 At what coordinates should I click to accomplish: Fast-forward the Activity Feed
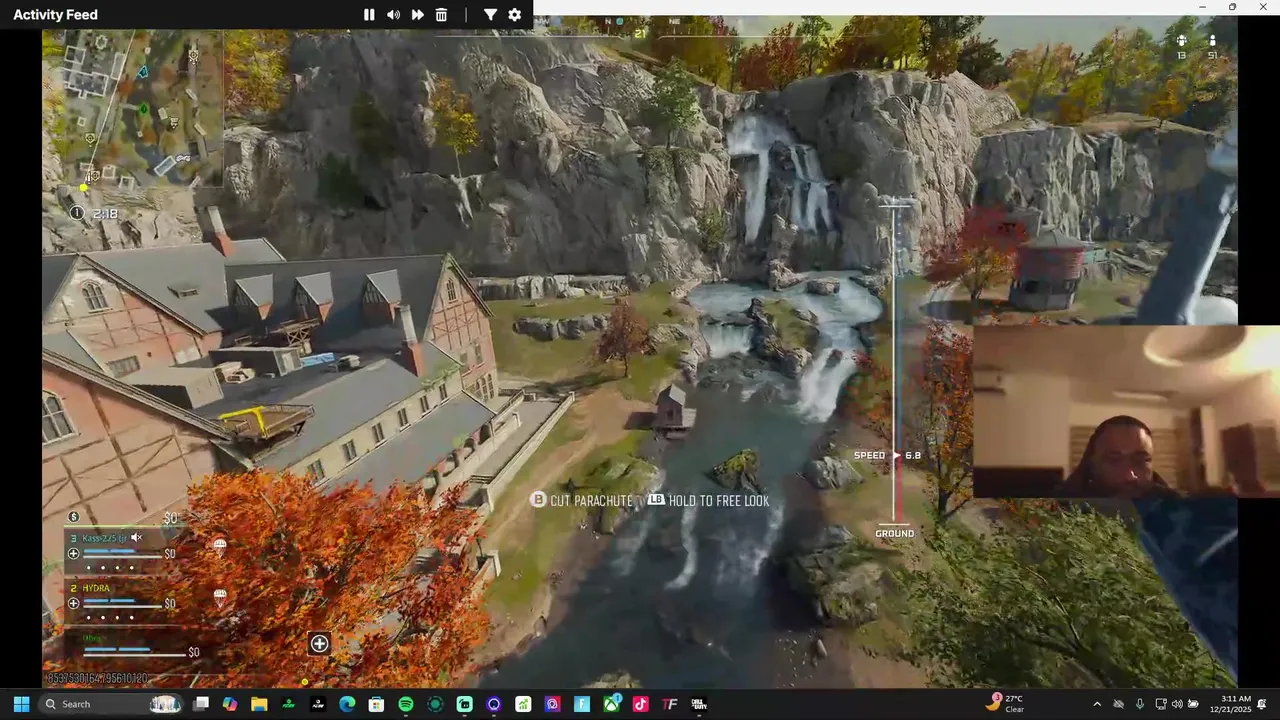coord(417,15)
